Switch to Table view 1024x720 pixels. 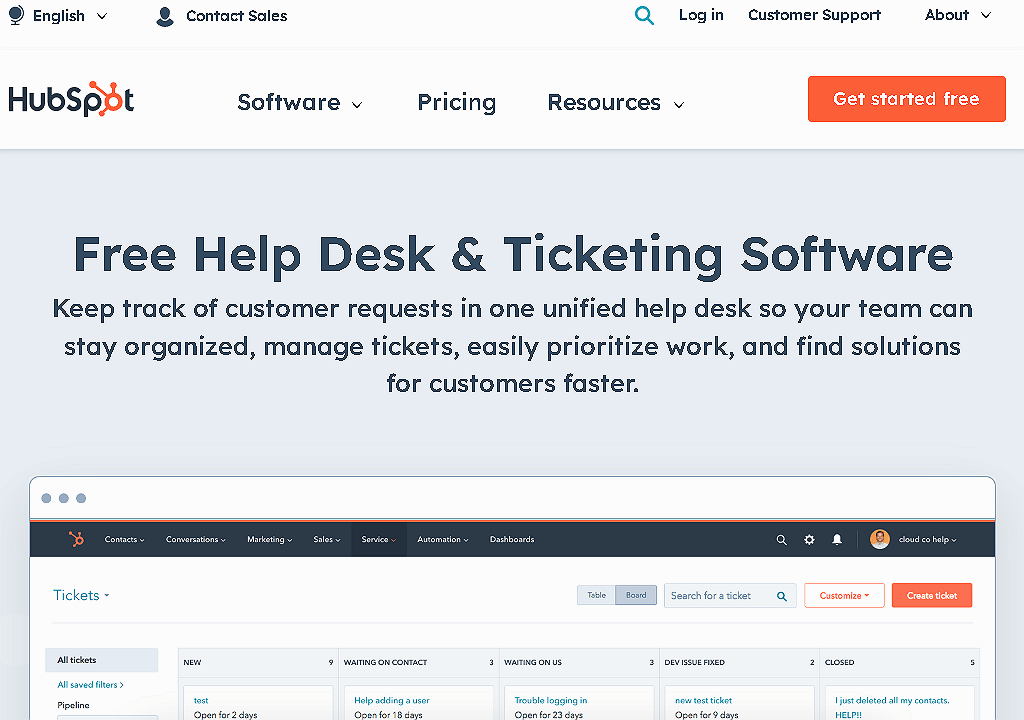[596, 595]
